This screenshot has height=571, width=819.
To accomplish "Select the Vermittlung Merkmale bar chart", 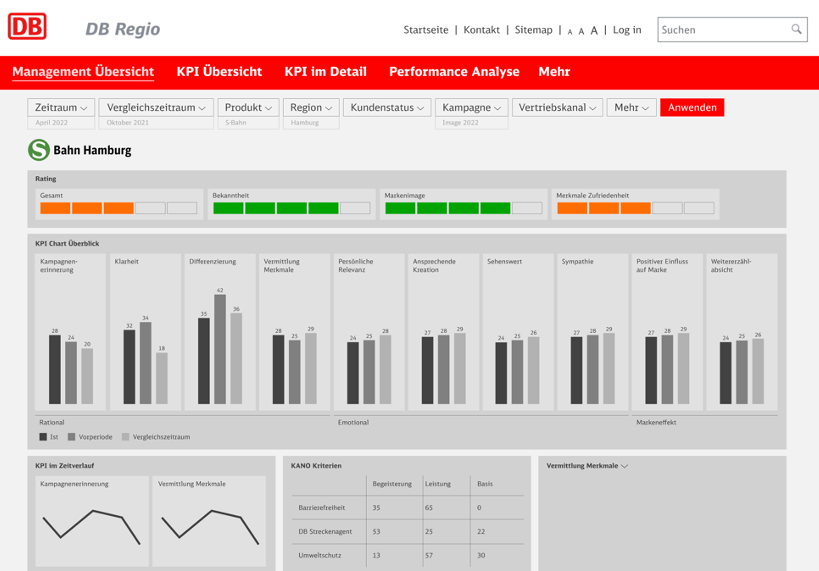I will [x=294, y=332].
